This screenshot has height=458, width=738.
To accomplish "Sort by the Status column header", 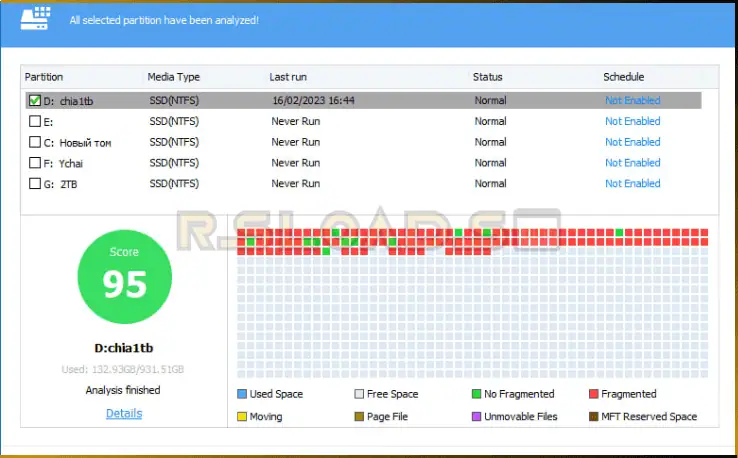I will coord(488,77).
